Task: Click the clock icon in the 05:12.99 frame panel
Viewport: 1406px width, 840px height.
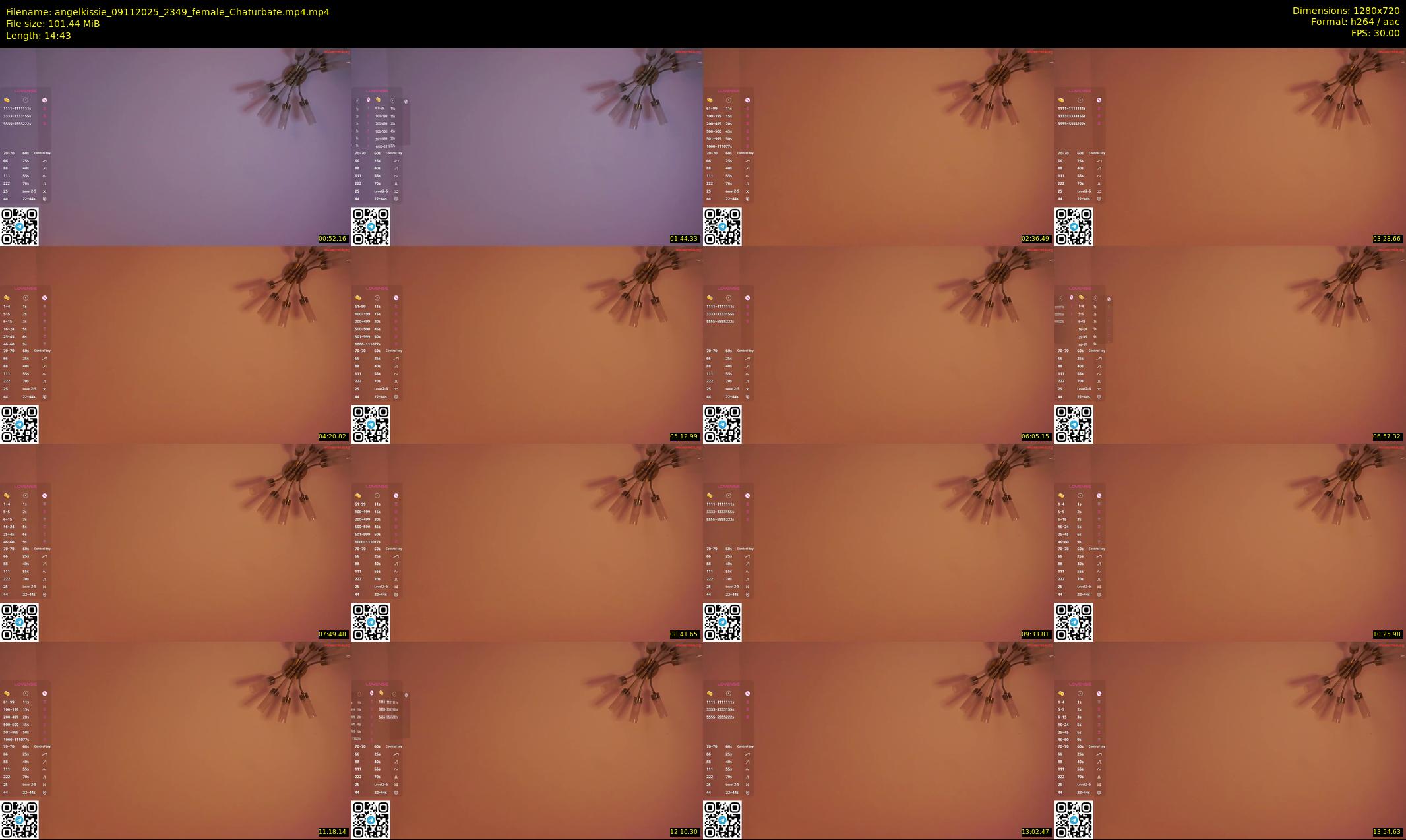Action: point(377,298)
